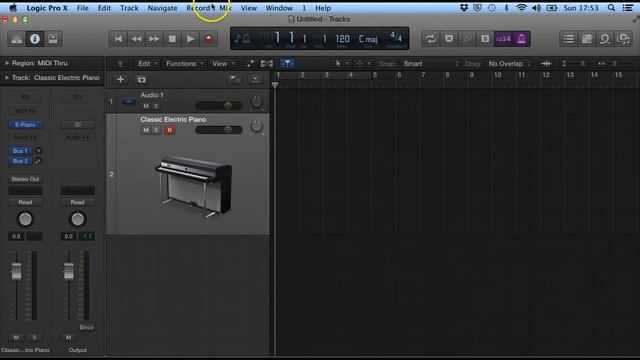Toggle the Tuner button

click(467, 39)
